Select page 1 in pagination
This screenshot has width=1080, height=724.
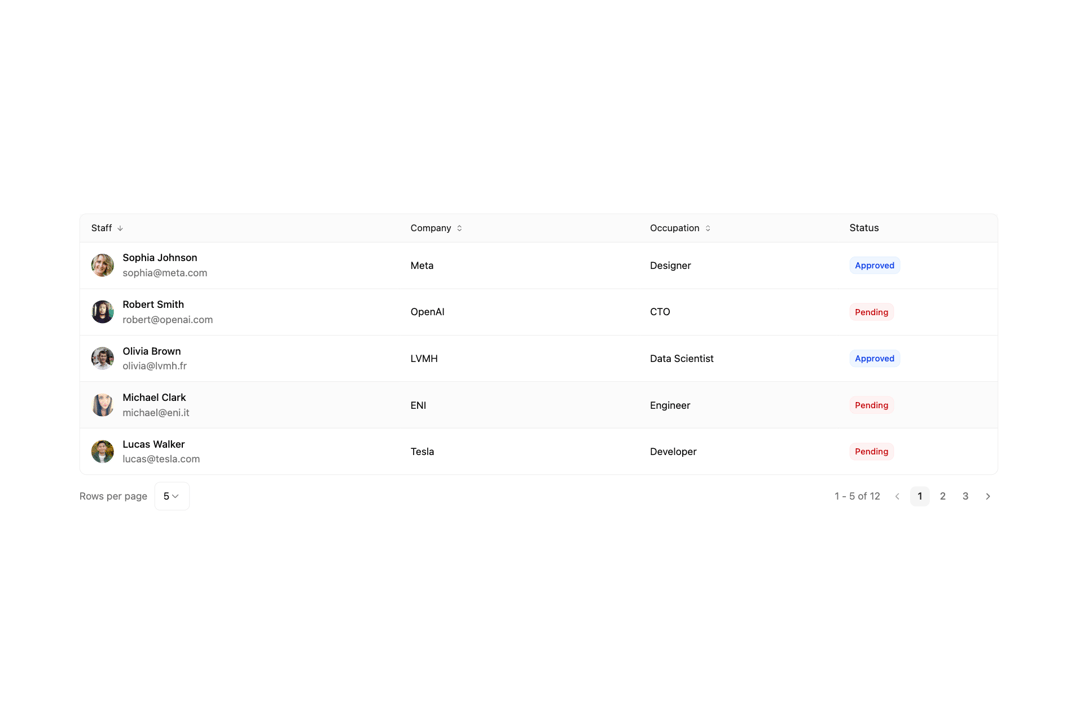[x=920, y=496]
